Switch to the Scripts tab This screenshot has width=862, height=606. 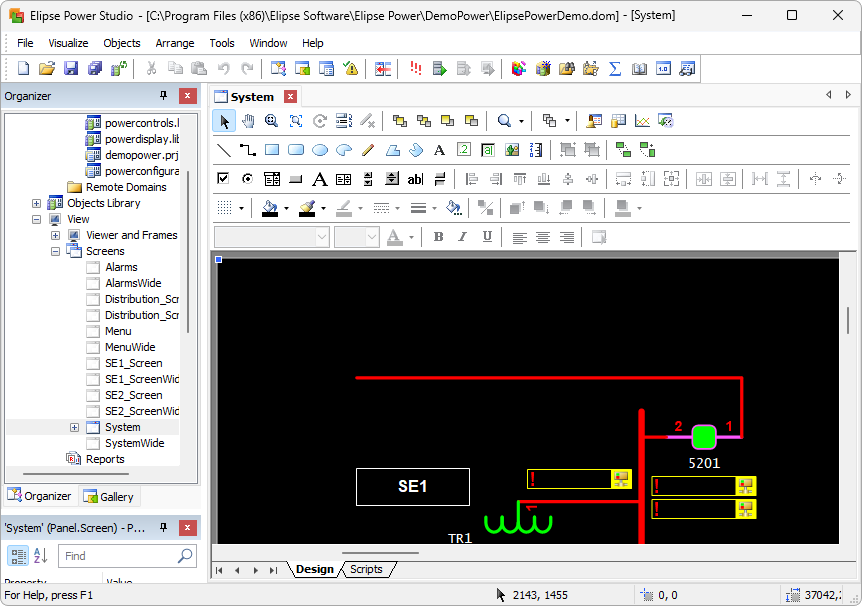point(366,569)
